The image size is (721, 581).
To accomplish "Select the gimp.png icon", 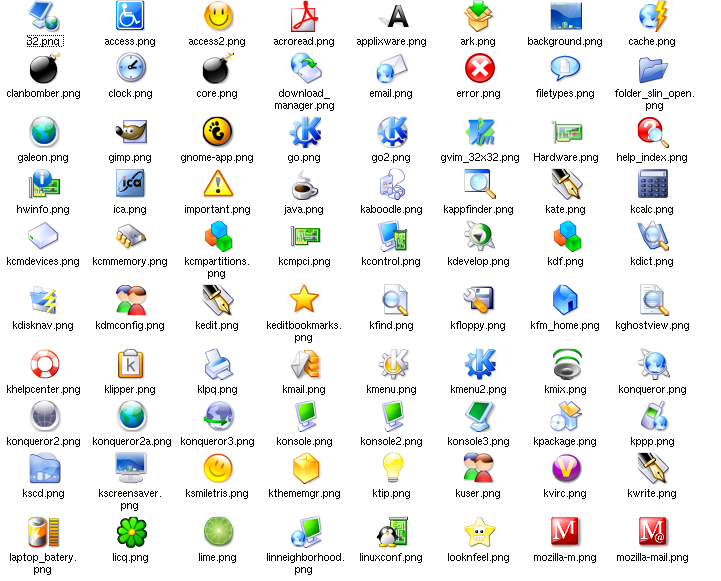I will click(x=130, y=132).
